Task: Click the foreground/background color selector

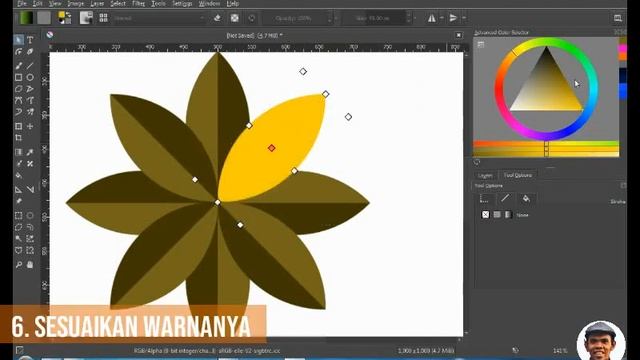Action: pyautogui.click(x=64, y=18)
